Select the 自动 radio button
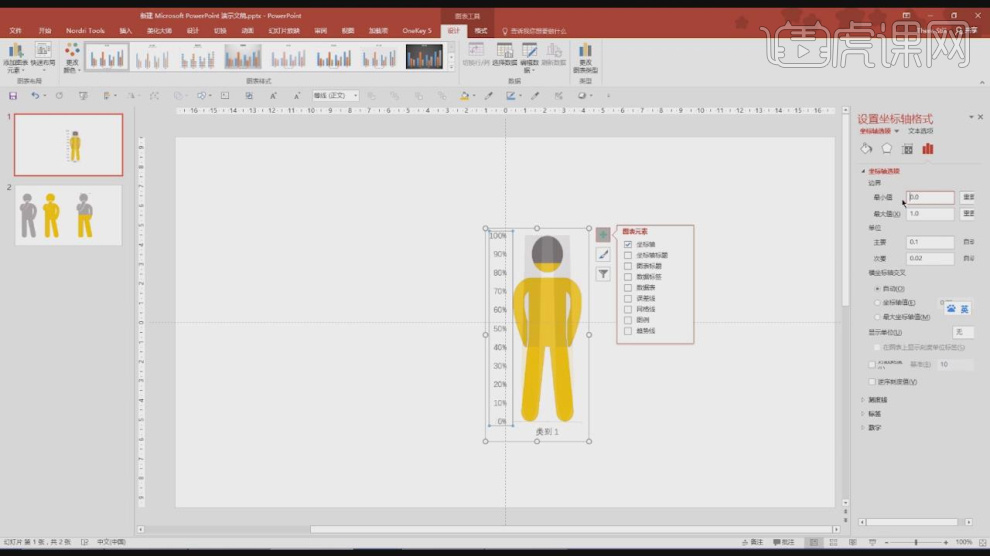 tap(878, 288)
